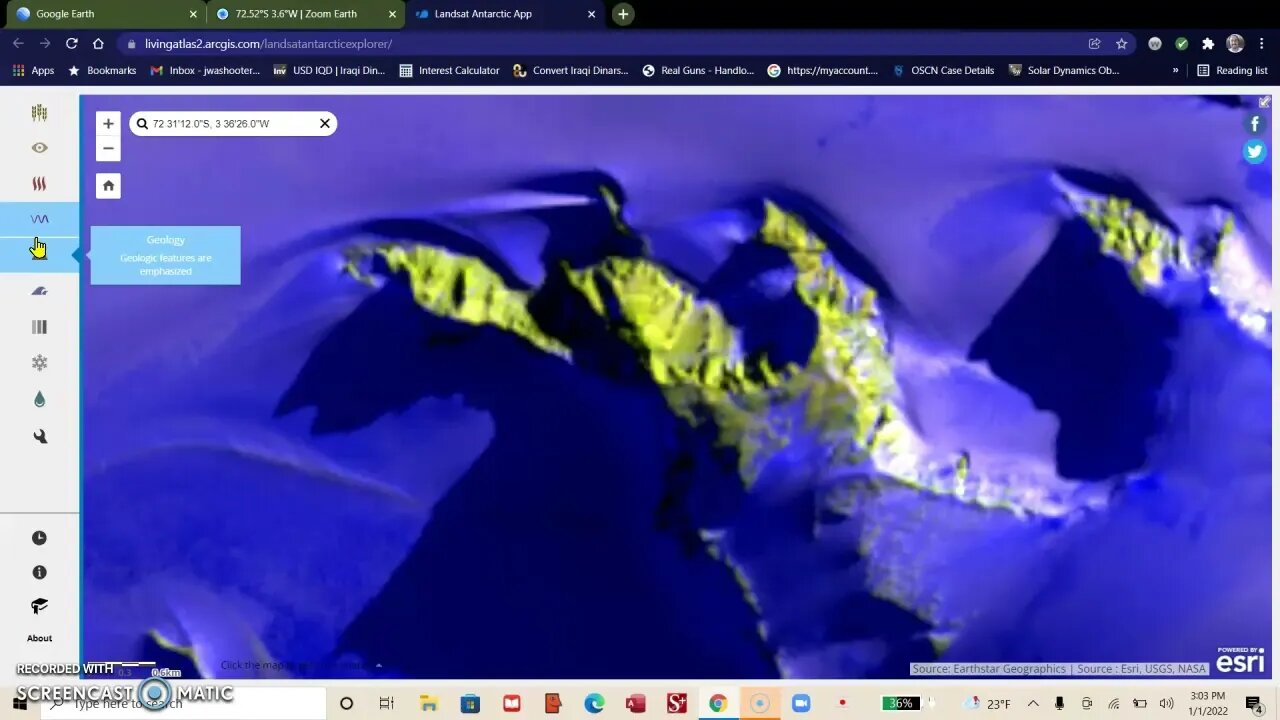Screen dimensions: 1280x720
Task: Open the Chrome profile avatar
Action: click(x=1235, y=44)
